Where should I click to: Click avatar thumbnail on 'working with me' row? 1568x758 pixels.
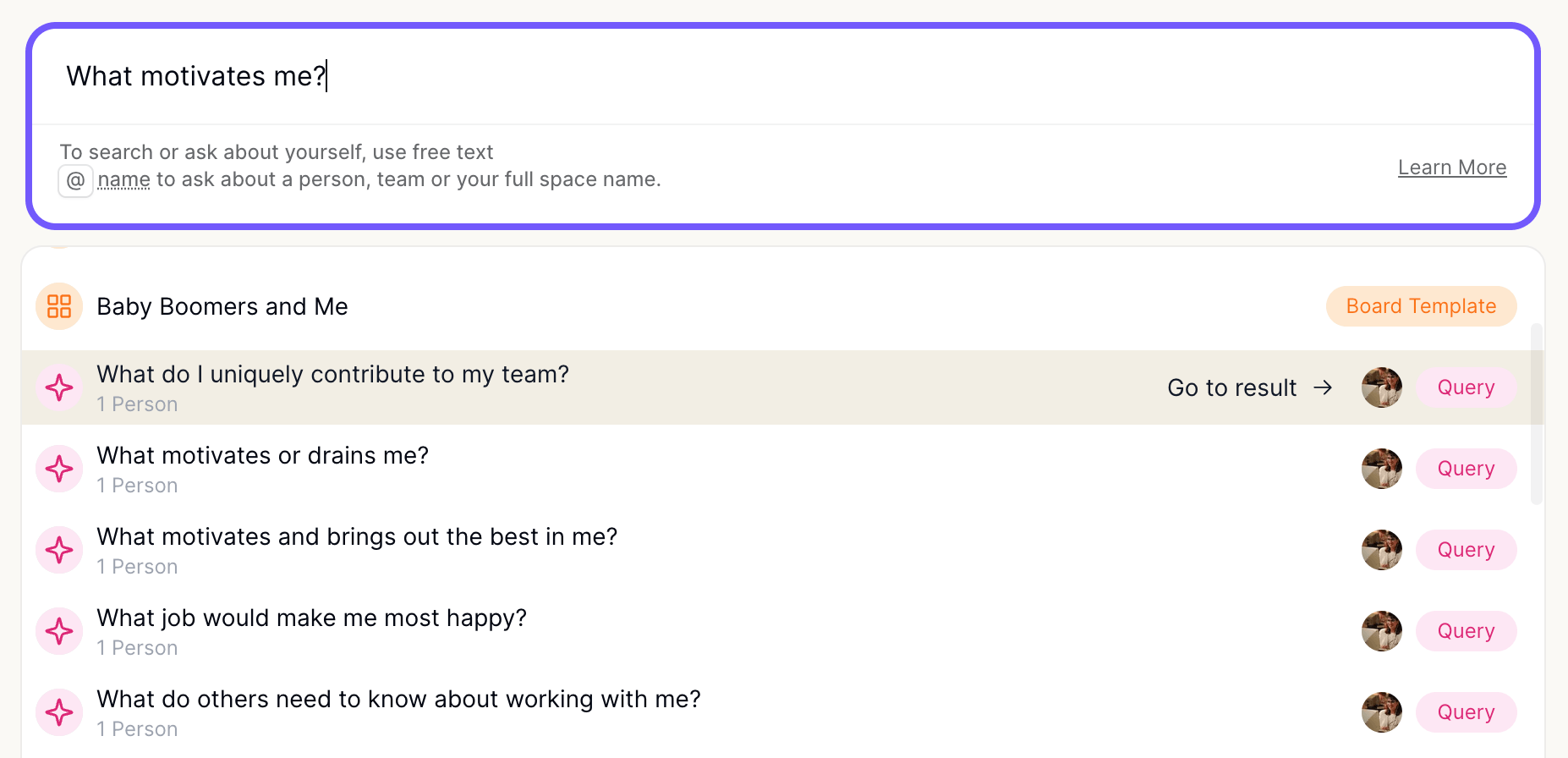[1382, 712]
